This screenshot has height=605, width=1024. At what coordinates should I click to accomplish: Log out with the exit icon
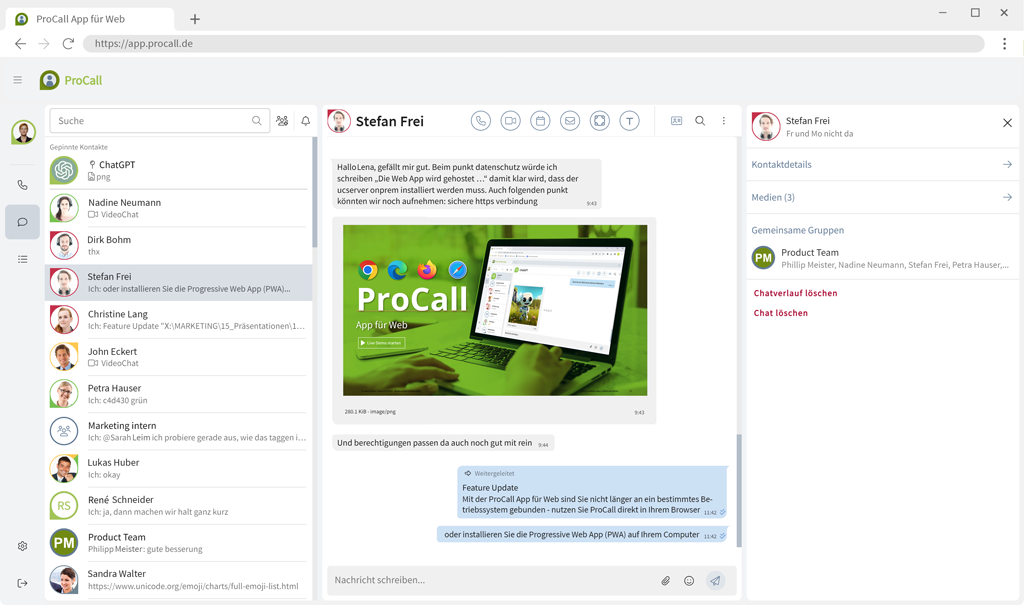(x=22, y=583)
